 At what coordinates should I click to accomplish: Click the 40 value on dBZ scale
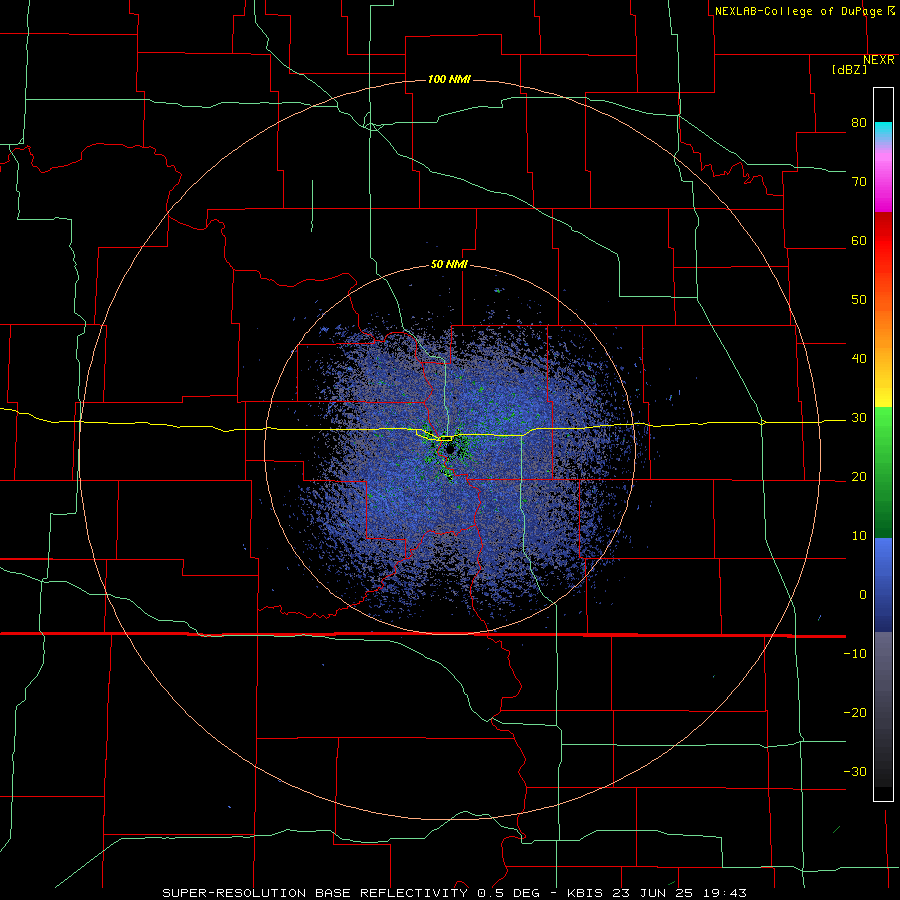859,359
